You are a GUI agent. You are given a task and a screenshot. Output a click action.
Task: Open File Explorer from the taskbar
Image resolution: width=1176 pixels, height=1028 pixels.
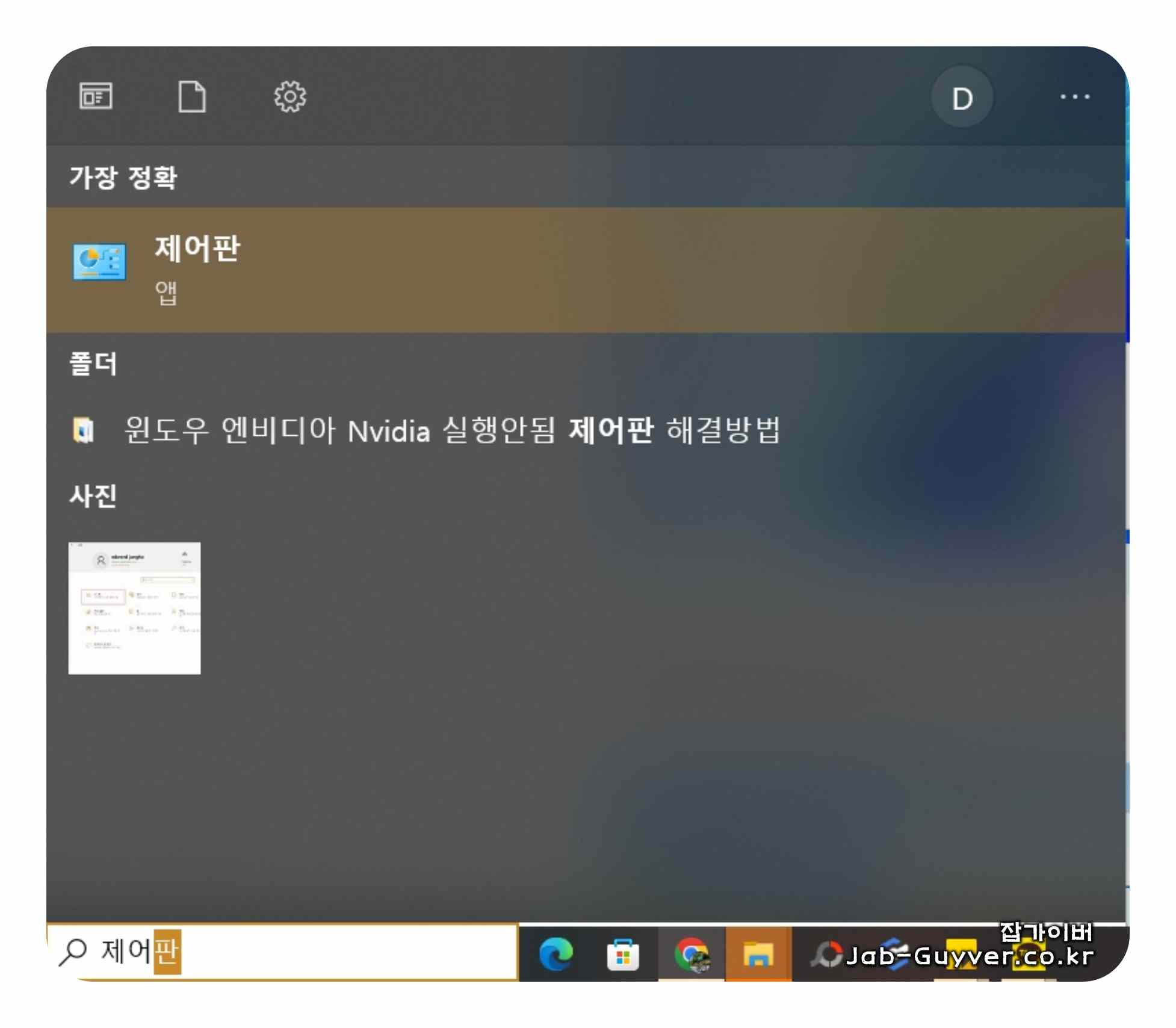coord(758,955)
